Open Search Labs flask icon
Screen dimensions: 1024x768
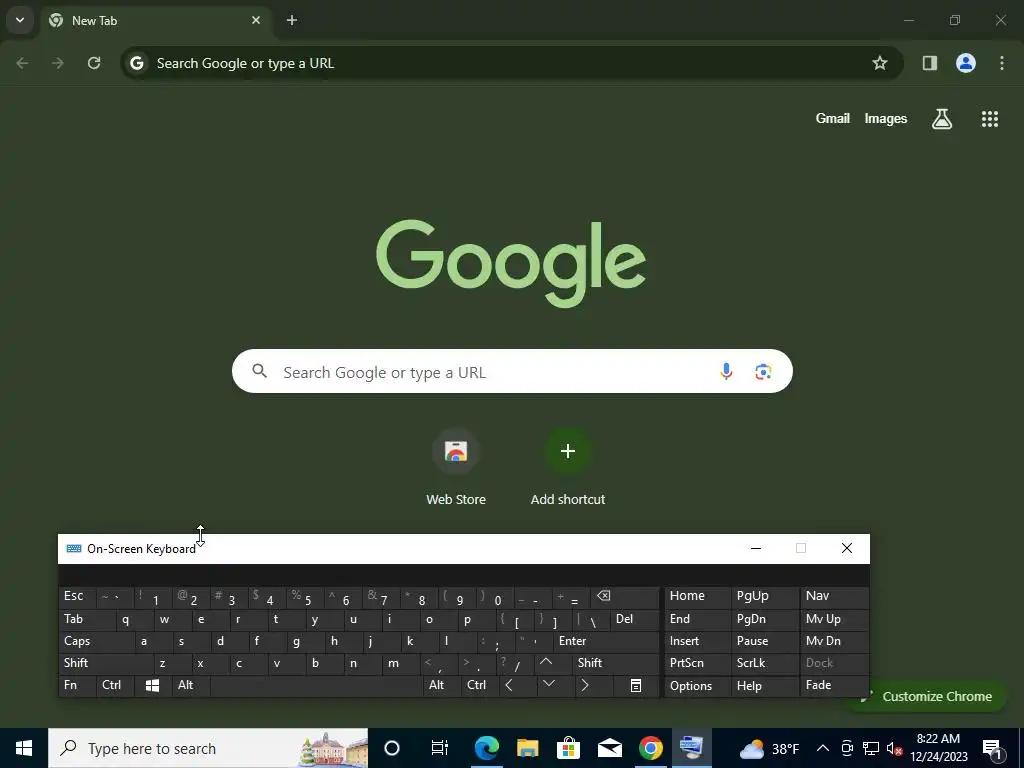click(942, 119)
